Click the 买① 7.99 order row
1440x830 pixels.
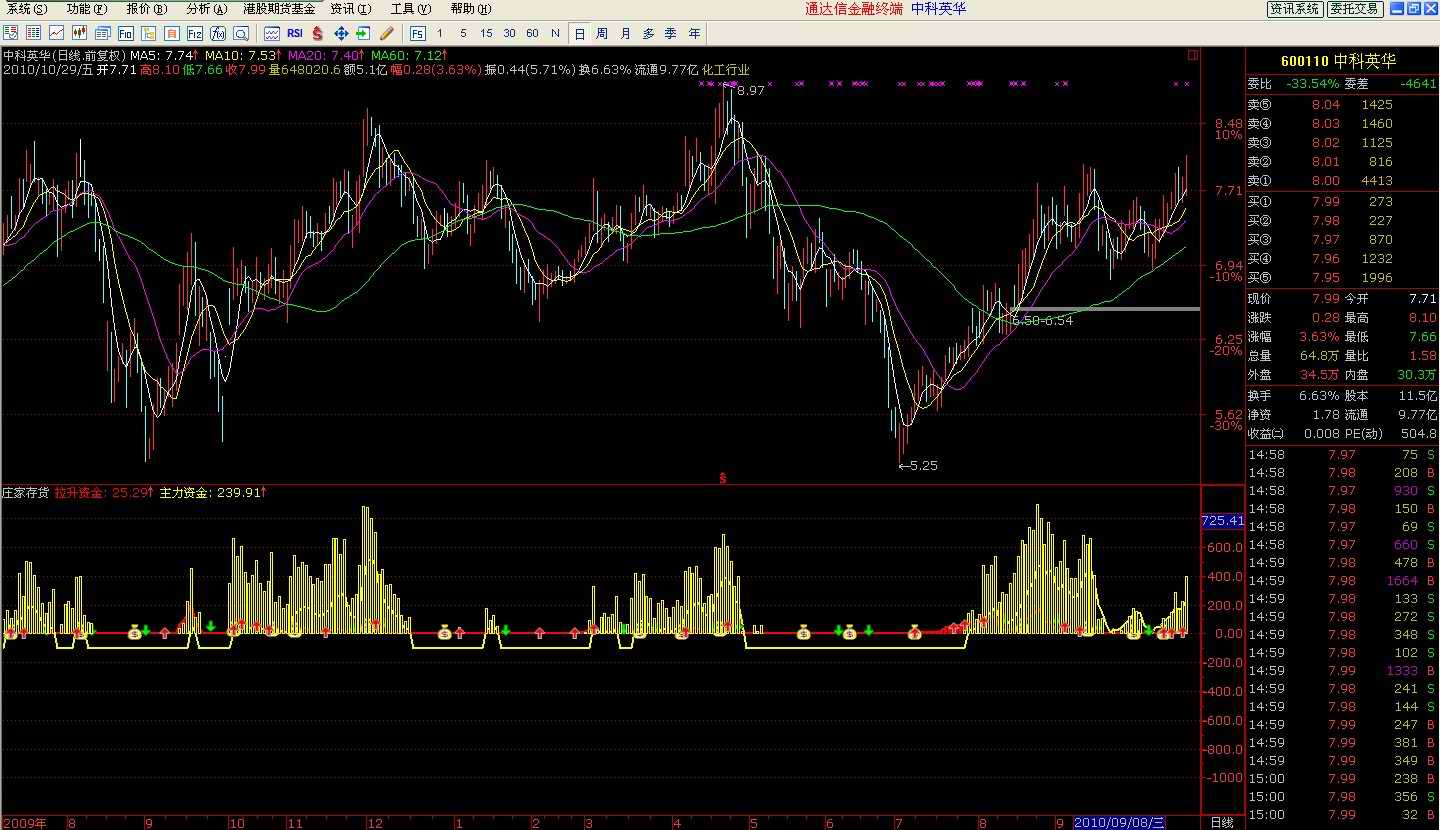pos(1342,201)
